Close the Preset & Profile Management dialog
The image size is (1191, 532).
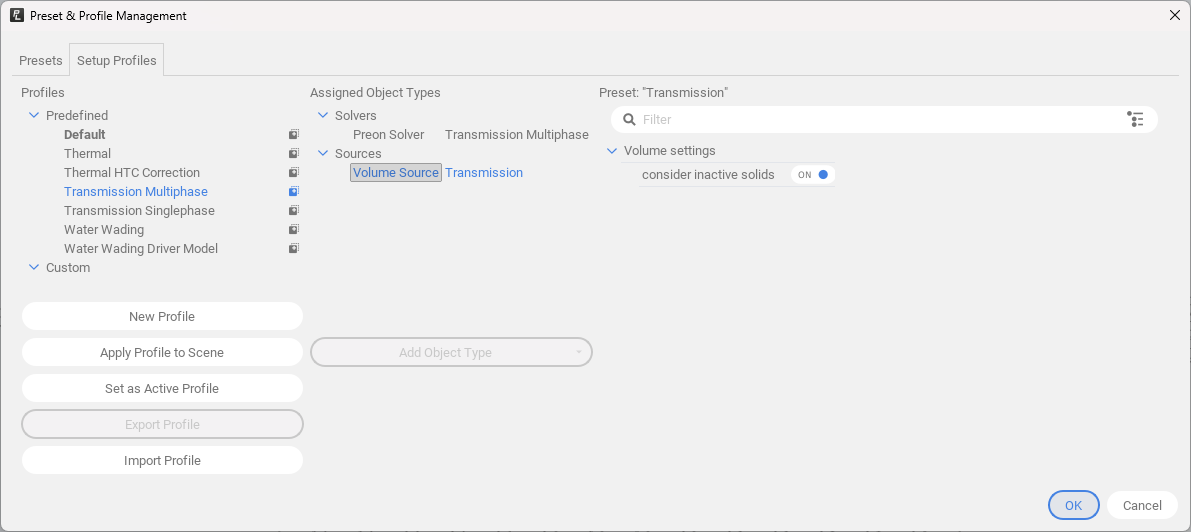(x=1174, y=15)
